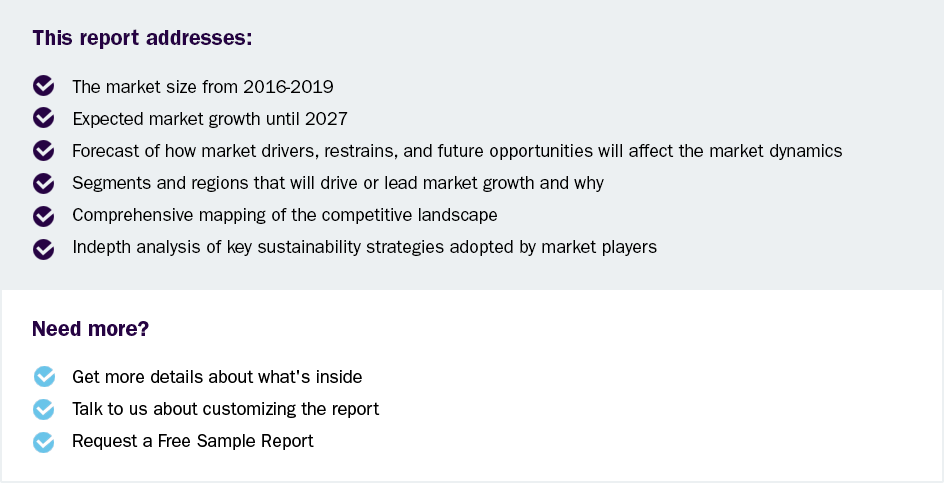Click checkmark icon beside market size 2016-2019
The image size is (944, 483).
(x=43, y=86)
